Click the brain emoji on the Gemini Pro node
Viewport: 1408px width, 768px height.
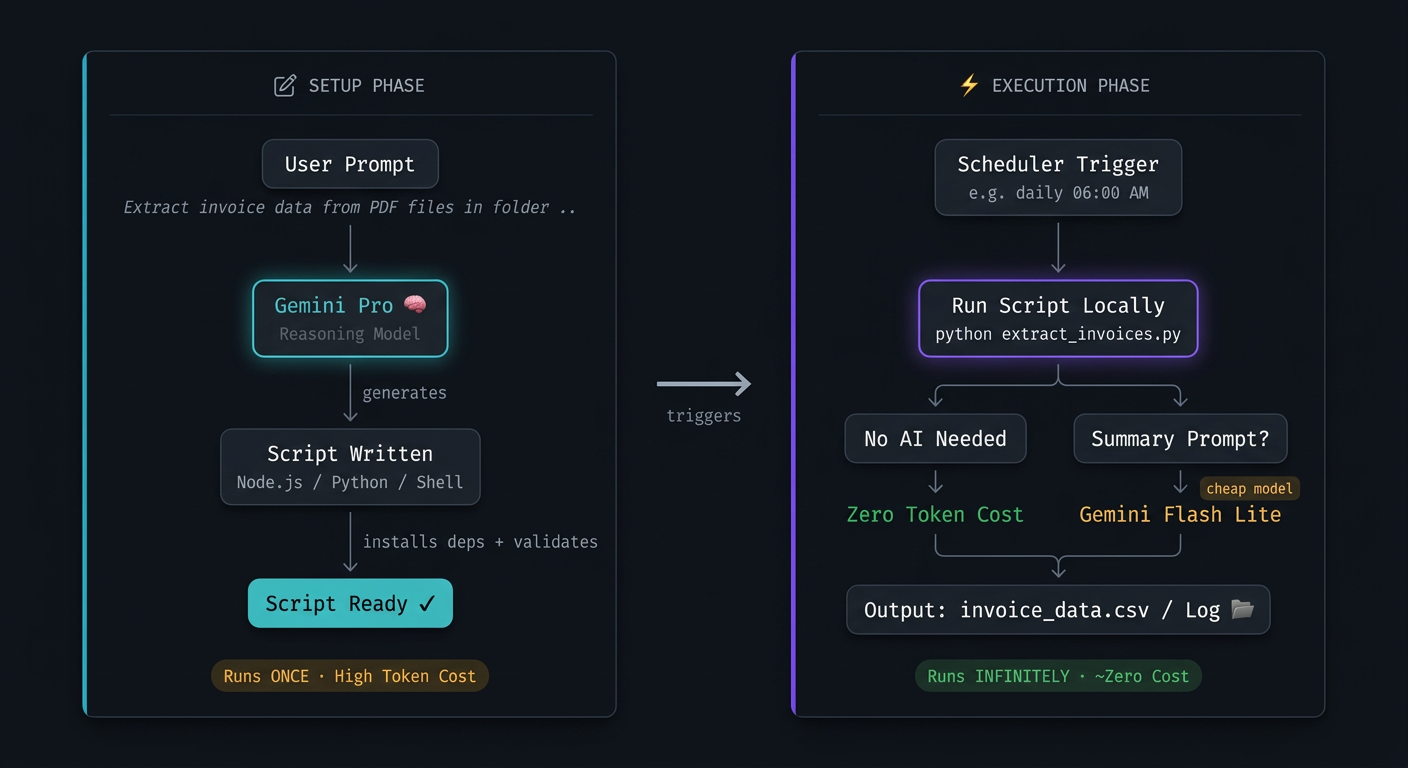(x=415, y=304)
